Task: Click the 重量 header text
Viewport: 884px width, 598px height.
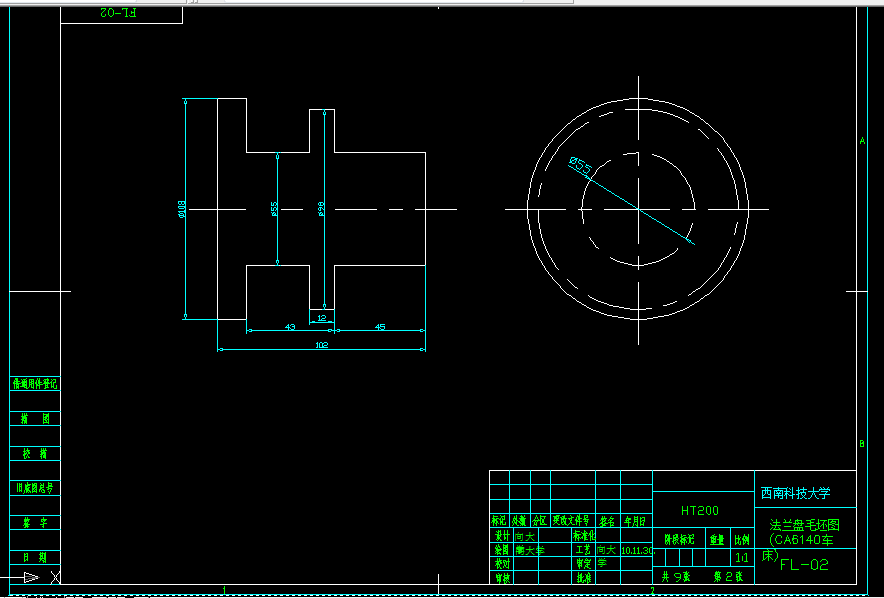Action: coord(717,539)
